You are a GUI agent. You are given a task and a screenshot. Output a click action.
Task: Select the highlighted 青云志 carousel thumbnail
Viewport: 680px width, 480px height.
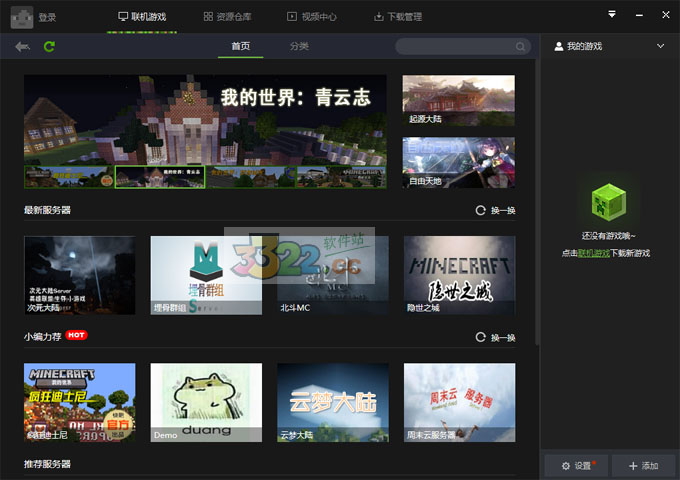(160, 177)
